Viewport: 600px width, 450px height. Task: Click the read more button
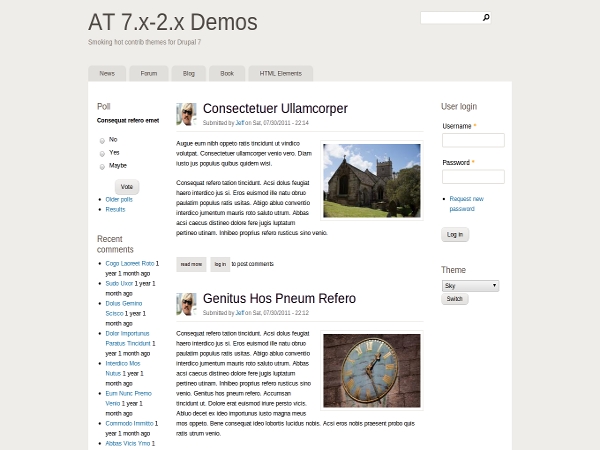(191, 264)
